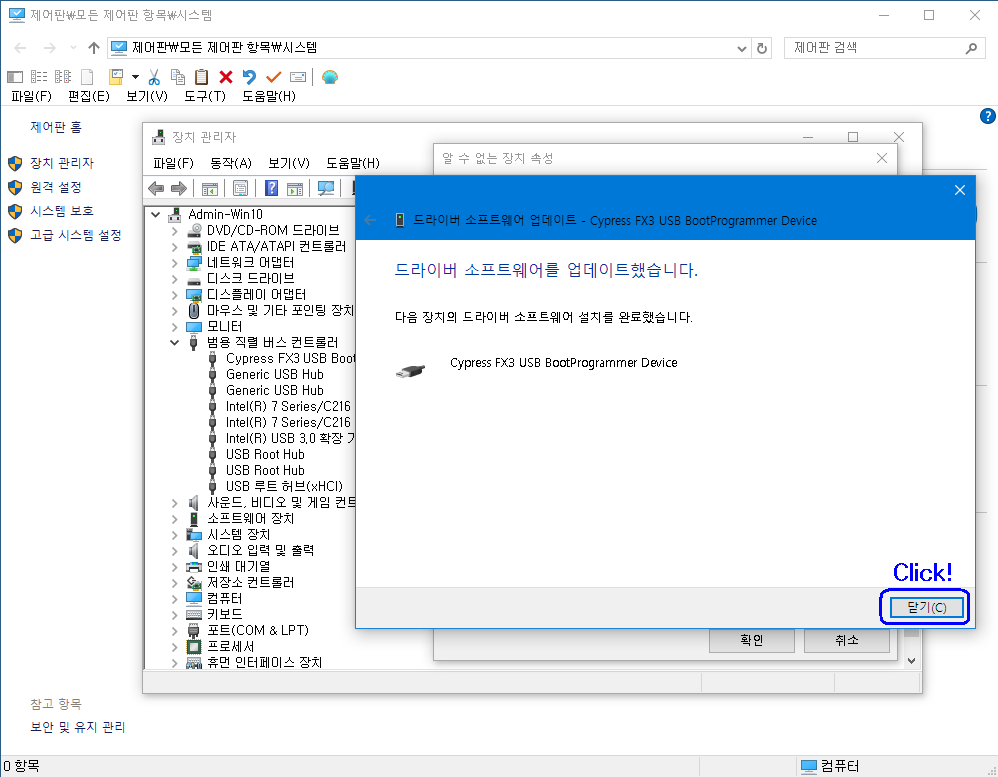Click the Paste clipboard icon in Control Panel toolbar
The image size is (998, 777).
(201, 77)
